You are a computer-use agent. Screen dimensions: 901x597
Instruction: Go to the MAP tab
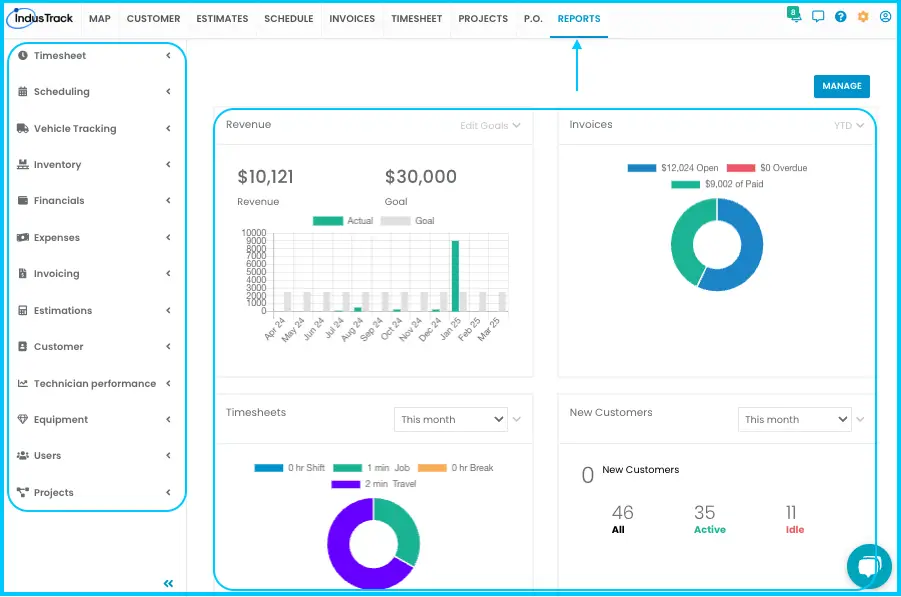point(99,18)
